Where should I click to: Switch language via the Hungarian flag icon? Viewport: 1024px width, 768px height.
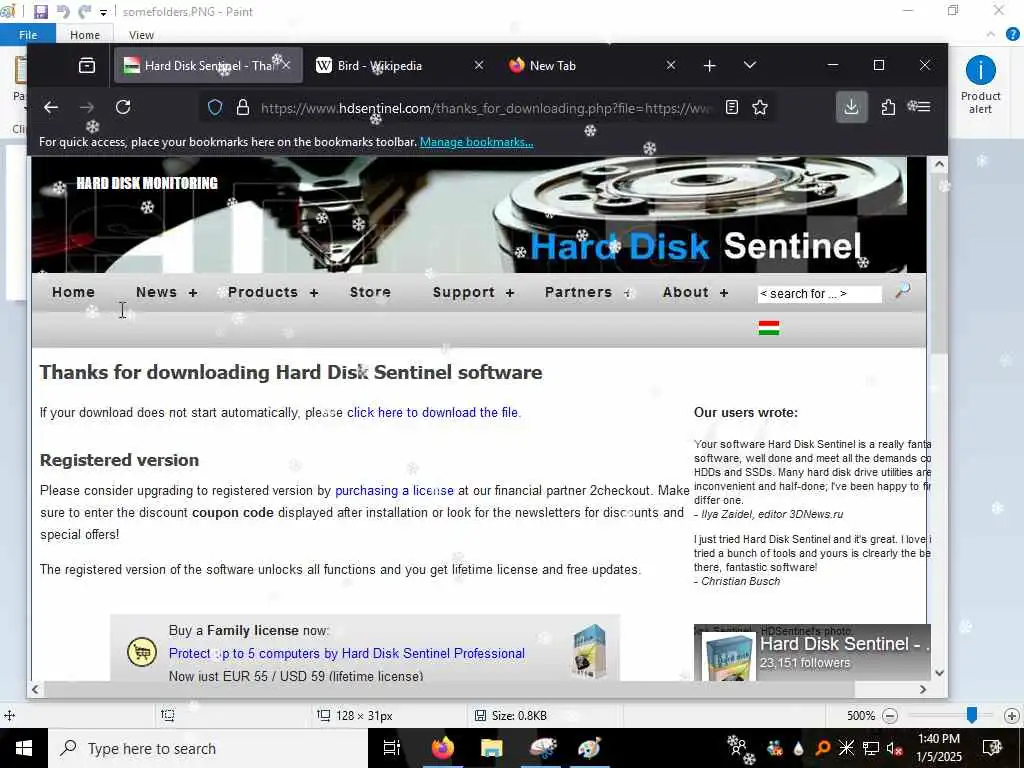(769, 328)
